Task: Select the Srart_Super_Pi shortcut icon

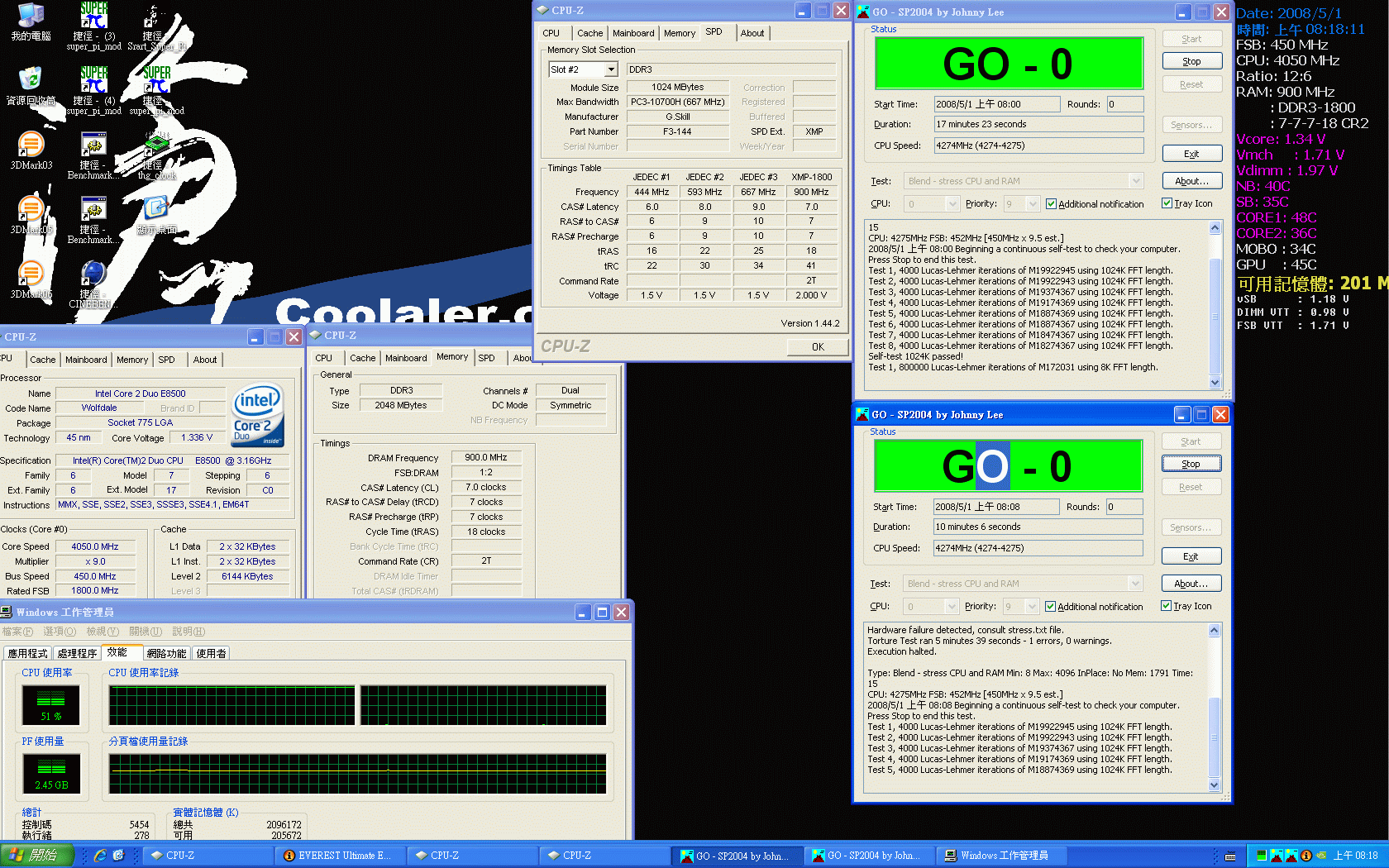Action: (155, 16)
